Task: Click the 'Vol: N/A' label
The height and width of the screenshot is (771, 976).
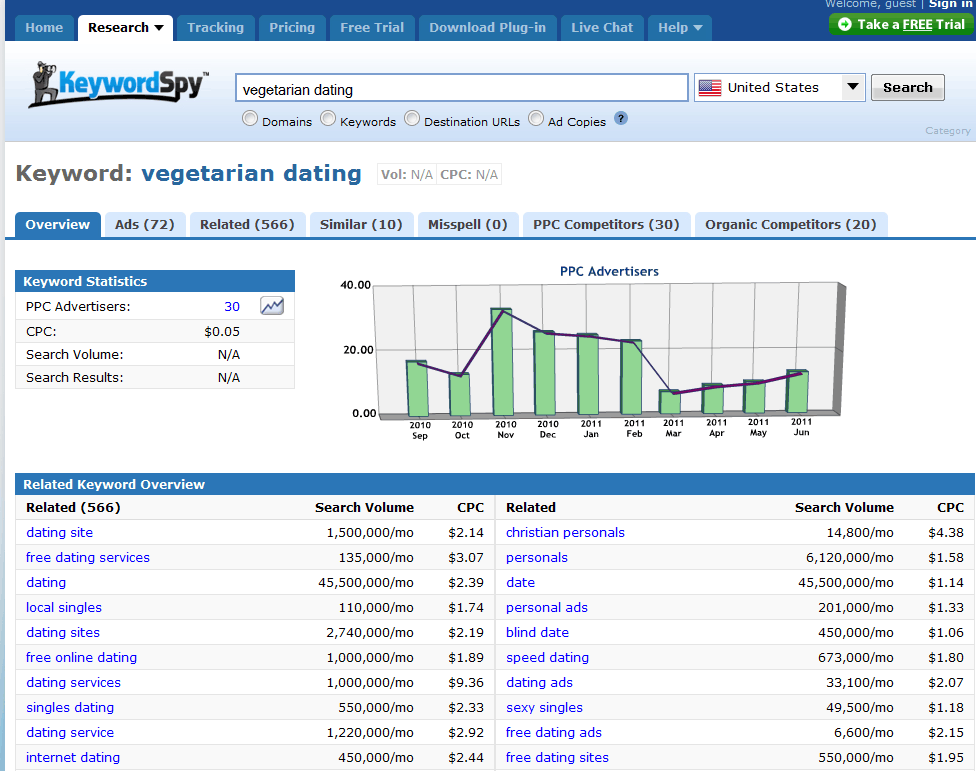Action: [407, 175]
